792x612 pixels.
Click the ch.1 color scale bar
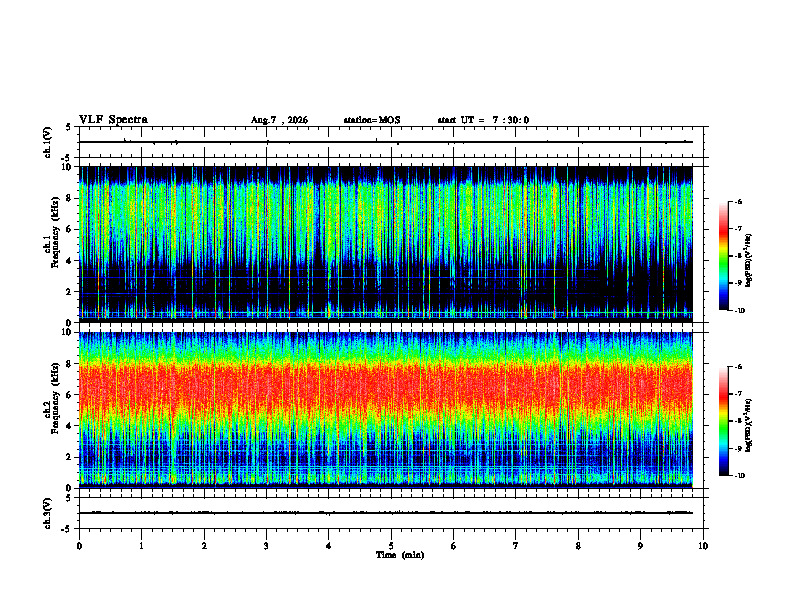point(723,256)
